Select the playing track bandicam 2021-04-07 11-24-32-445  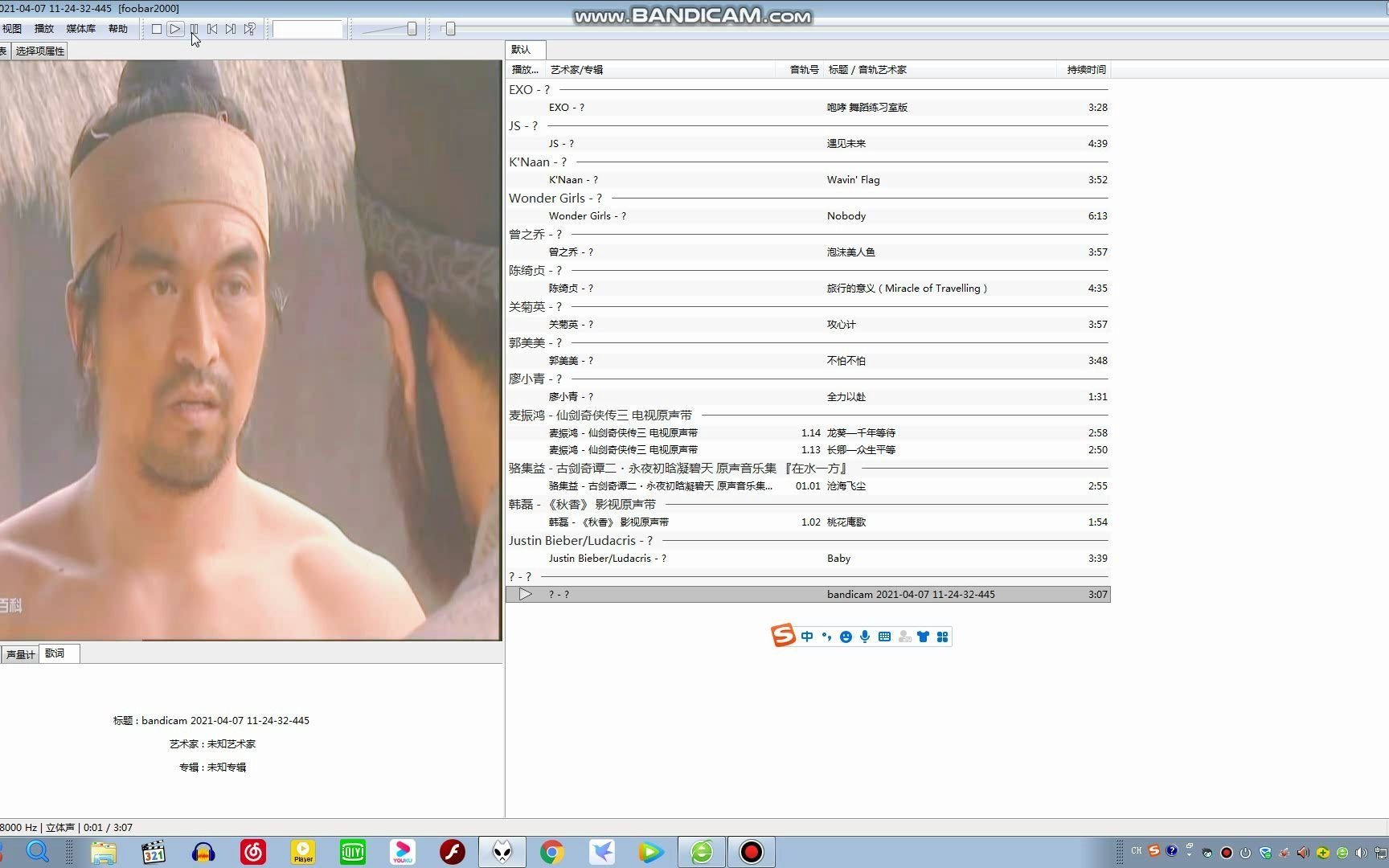808,595
